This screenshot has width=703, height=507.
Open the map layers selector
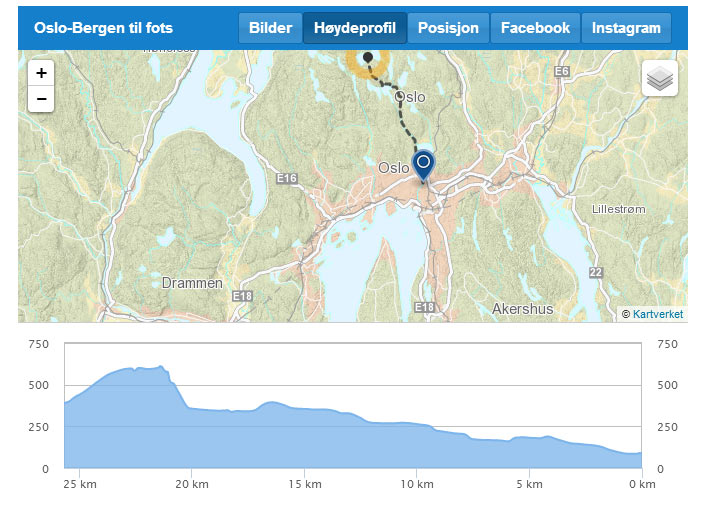pyautogui.click(x=660, y=78)
